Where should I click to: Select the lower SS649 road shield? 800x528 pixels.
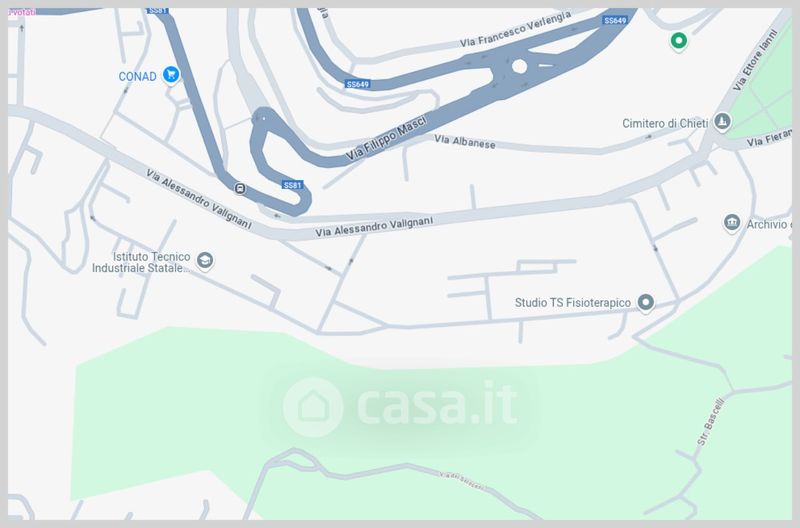(358, 84)
